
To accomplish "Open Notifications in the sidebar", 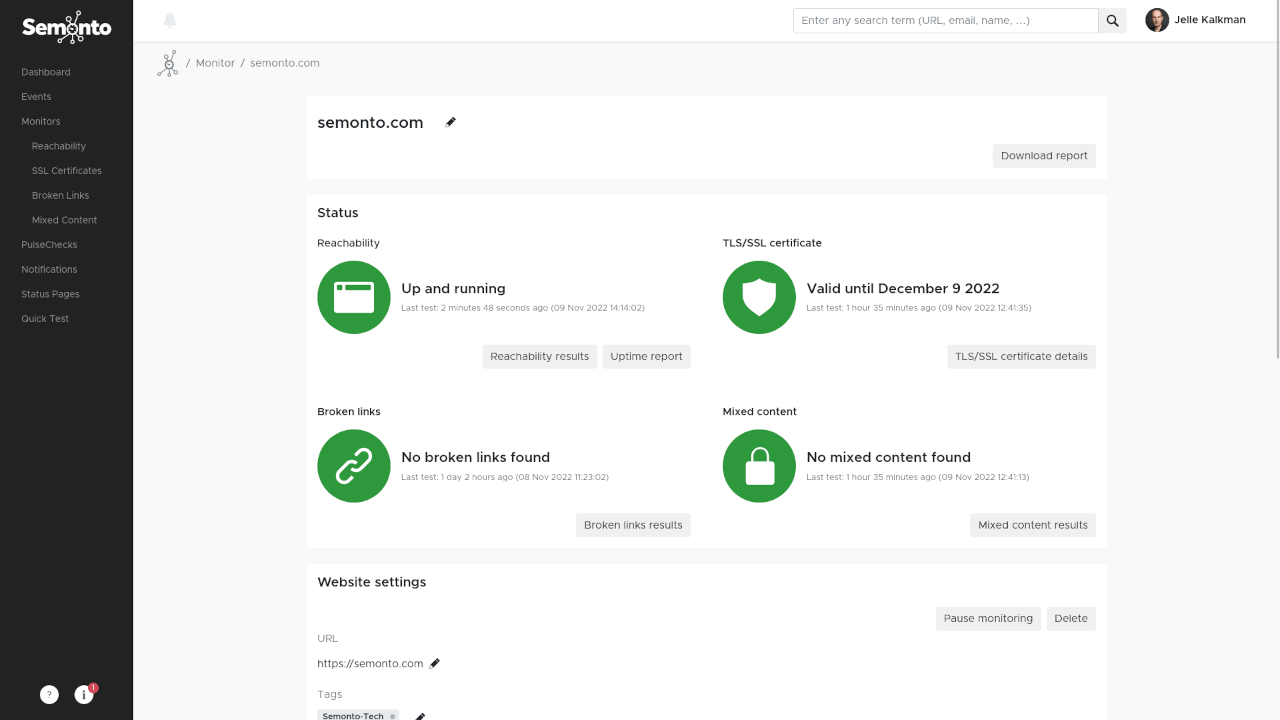I will [x=49, y=269].
